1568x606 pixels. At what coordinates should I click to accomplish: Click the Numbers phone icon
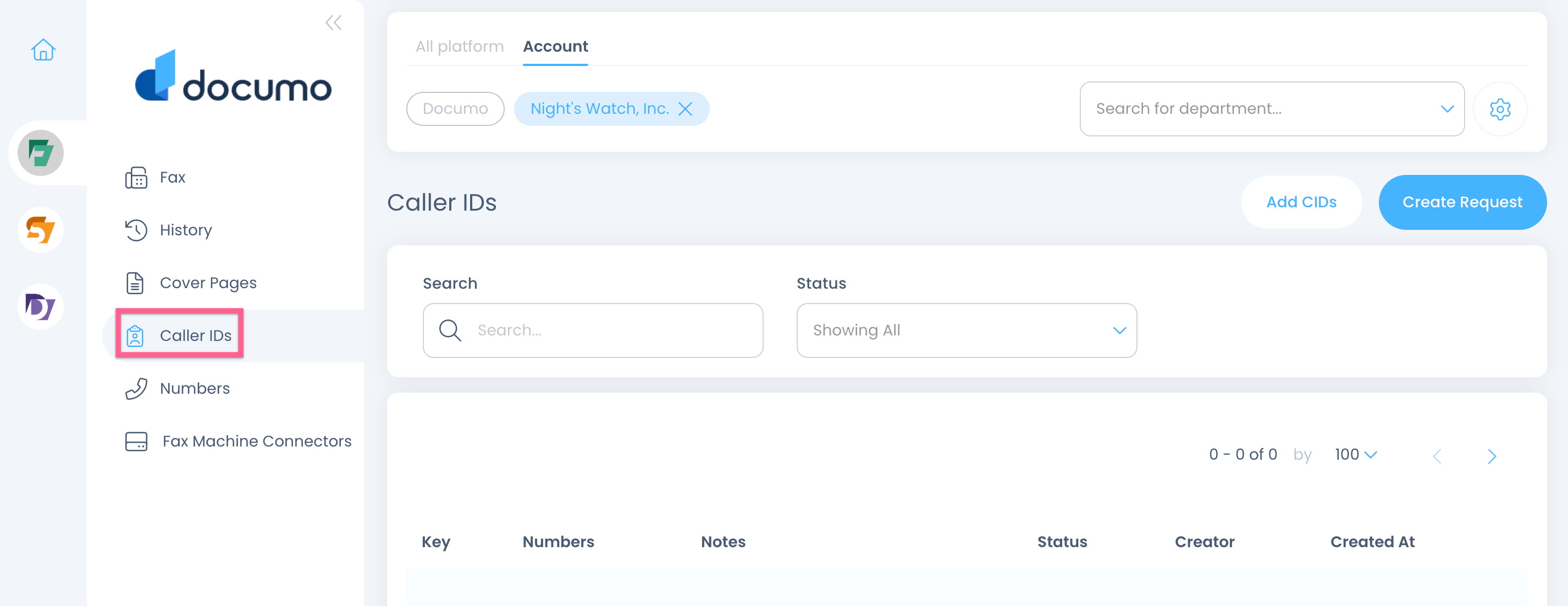coord(136,389)
